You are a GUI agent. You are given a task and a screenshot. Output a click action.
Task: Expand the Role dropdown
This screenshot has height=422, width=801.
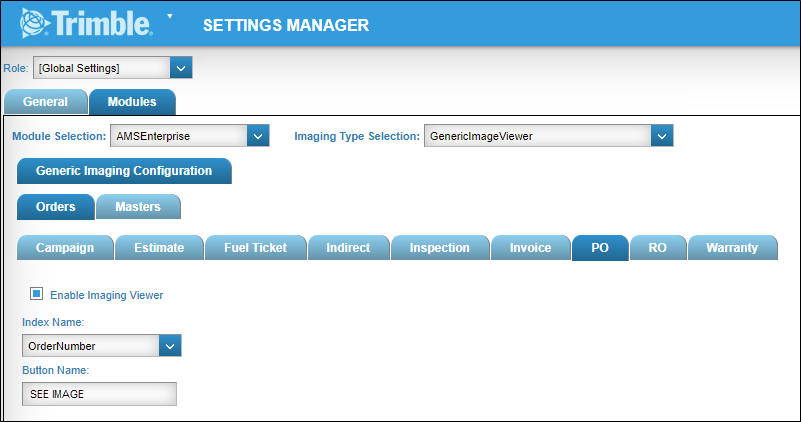click(180, 68)
